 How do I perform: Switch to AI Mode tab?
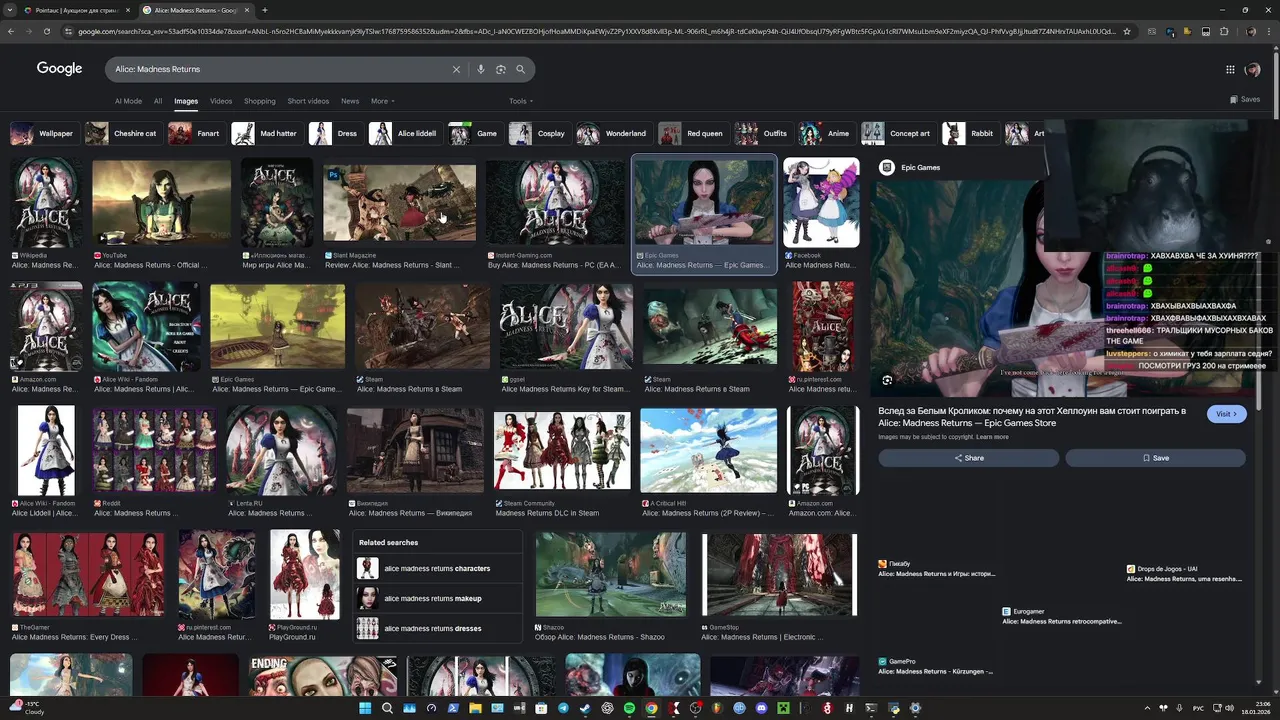coord(128,101)
